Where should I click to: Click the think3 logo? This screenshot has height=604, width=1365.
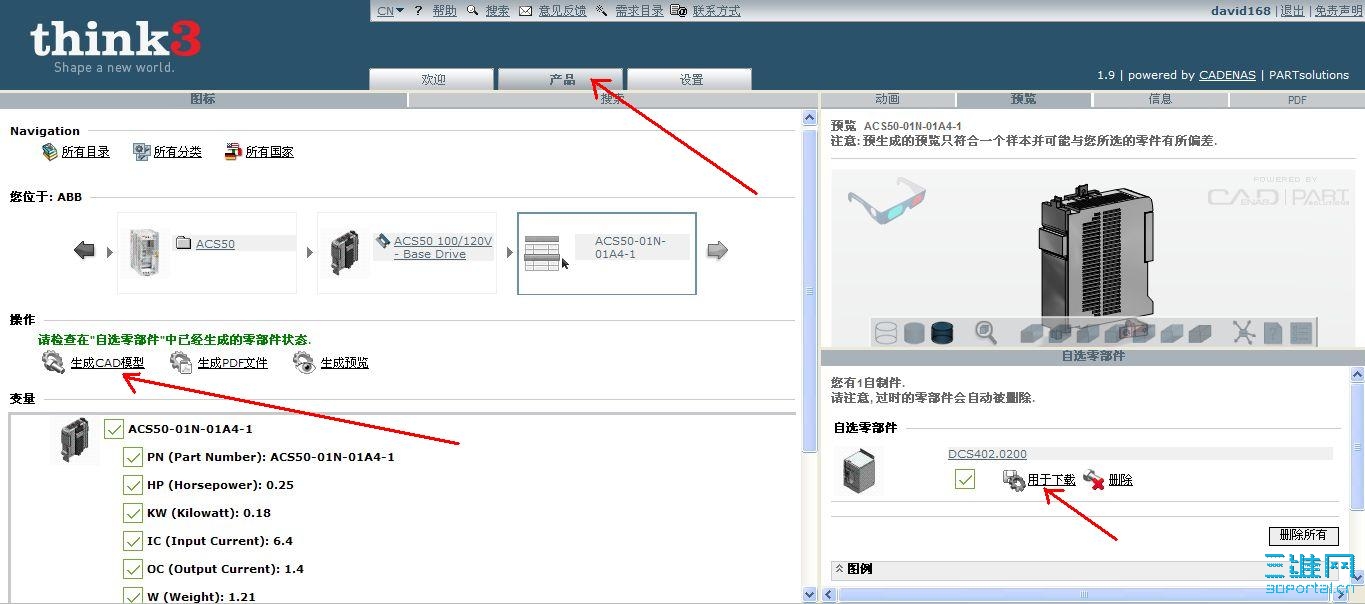tap(115, 46)
